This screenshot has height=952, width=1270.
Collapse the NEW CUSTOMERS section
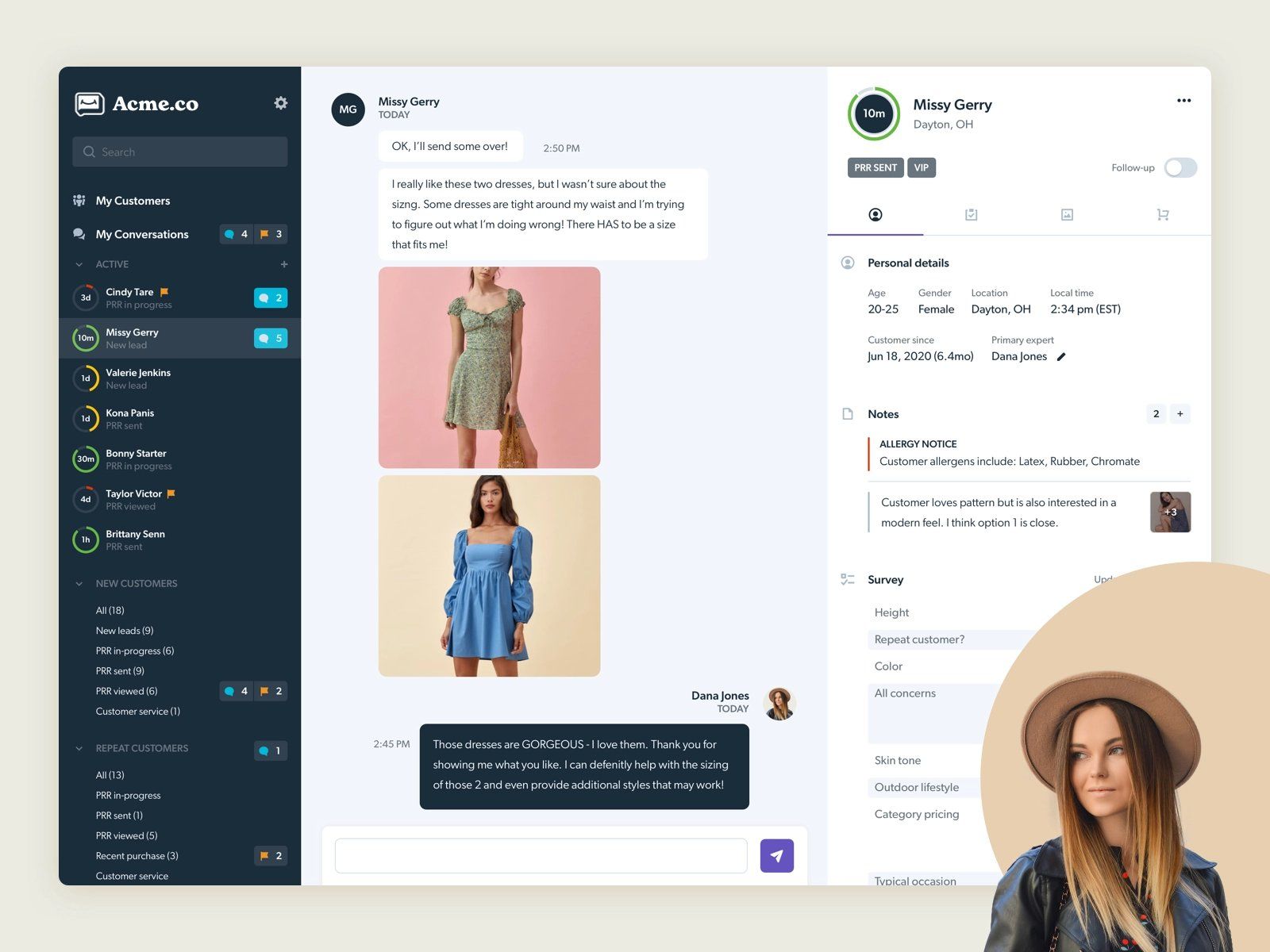[x=79, y=584]
